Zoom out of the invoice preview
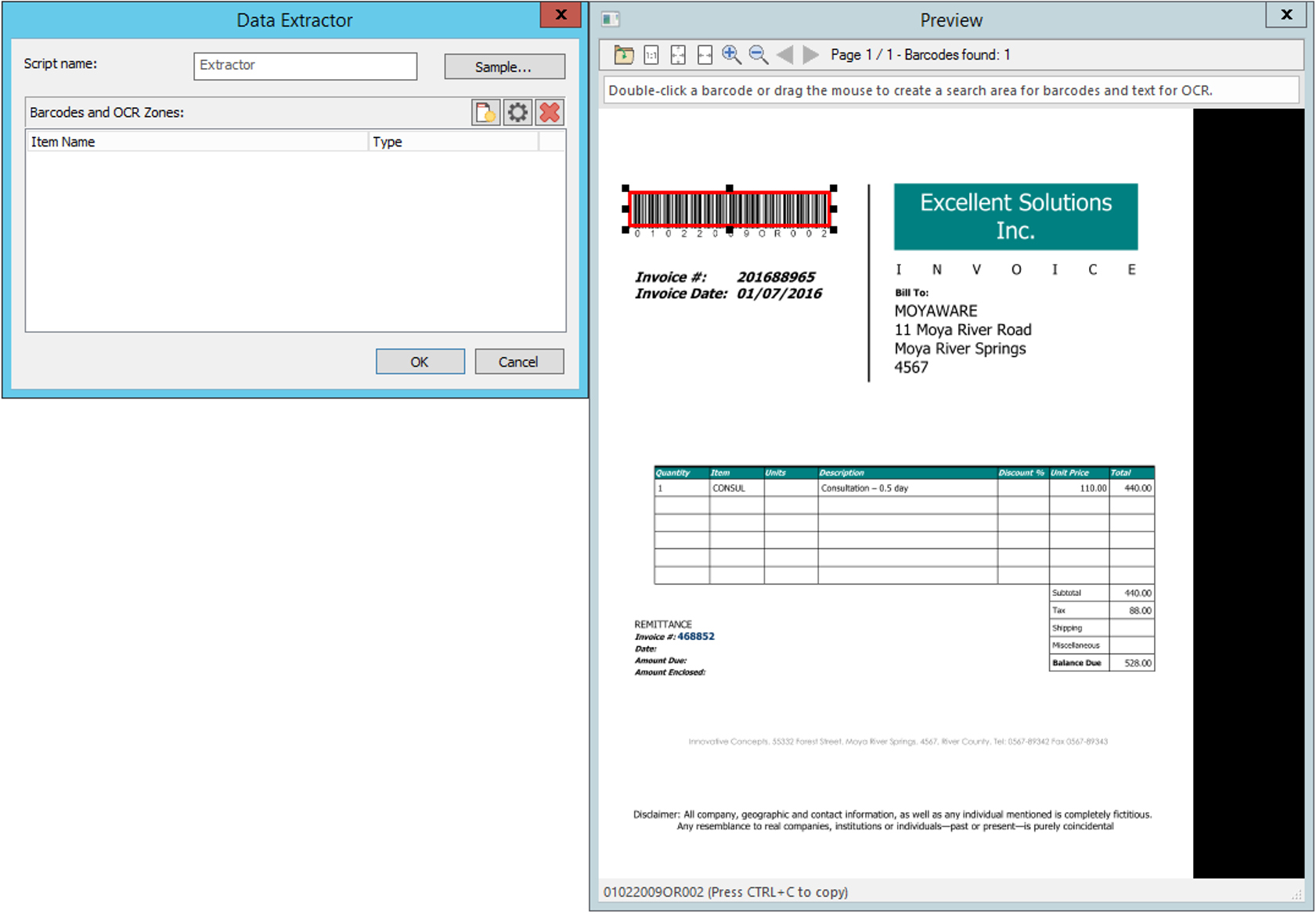The width and height of the screenshot is (1316, 914). point(757,55)
